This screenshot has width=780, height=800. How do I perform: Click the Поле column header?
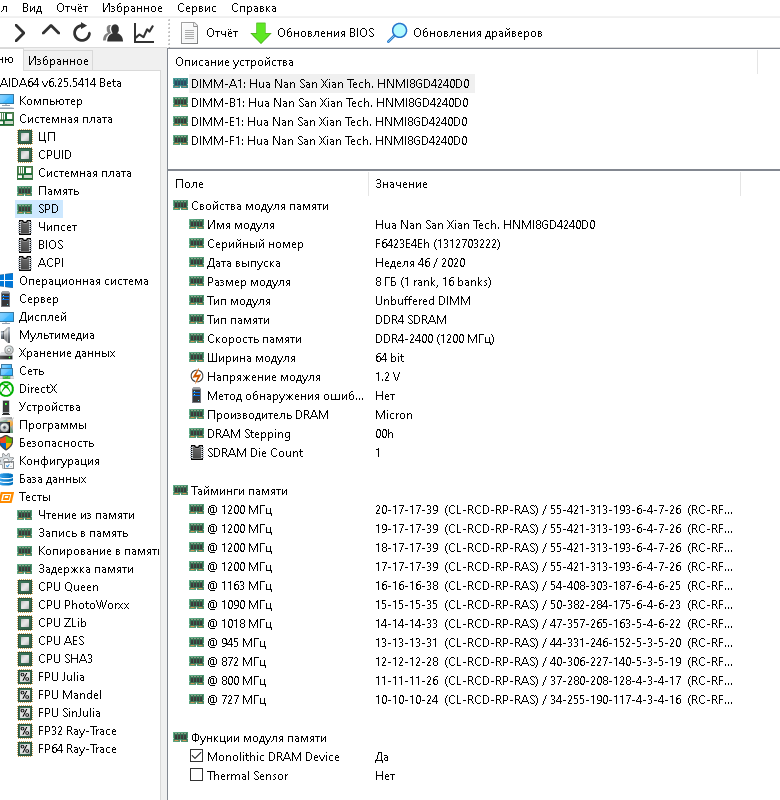coord(189,184)
